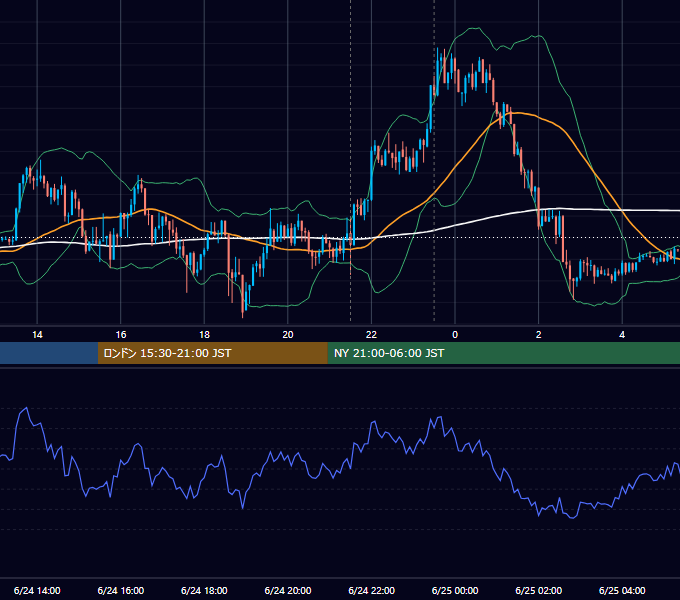The height and width of the screenshot is (600, 680).
Task: Click the 4 hour label on price chart axis
Action: click(622, 335)
